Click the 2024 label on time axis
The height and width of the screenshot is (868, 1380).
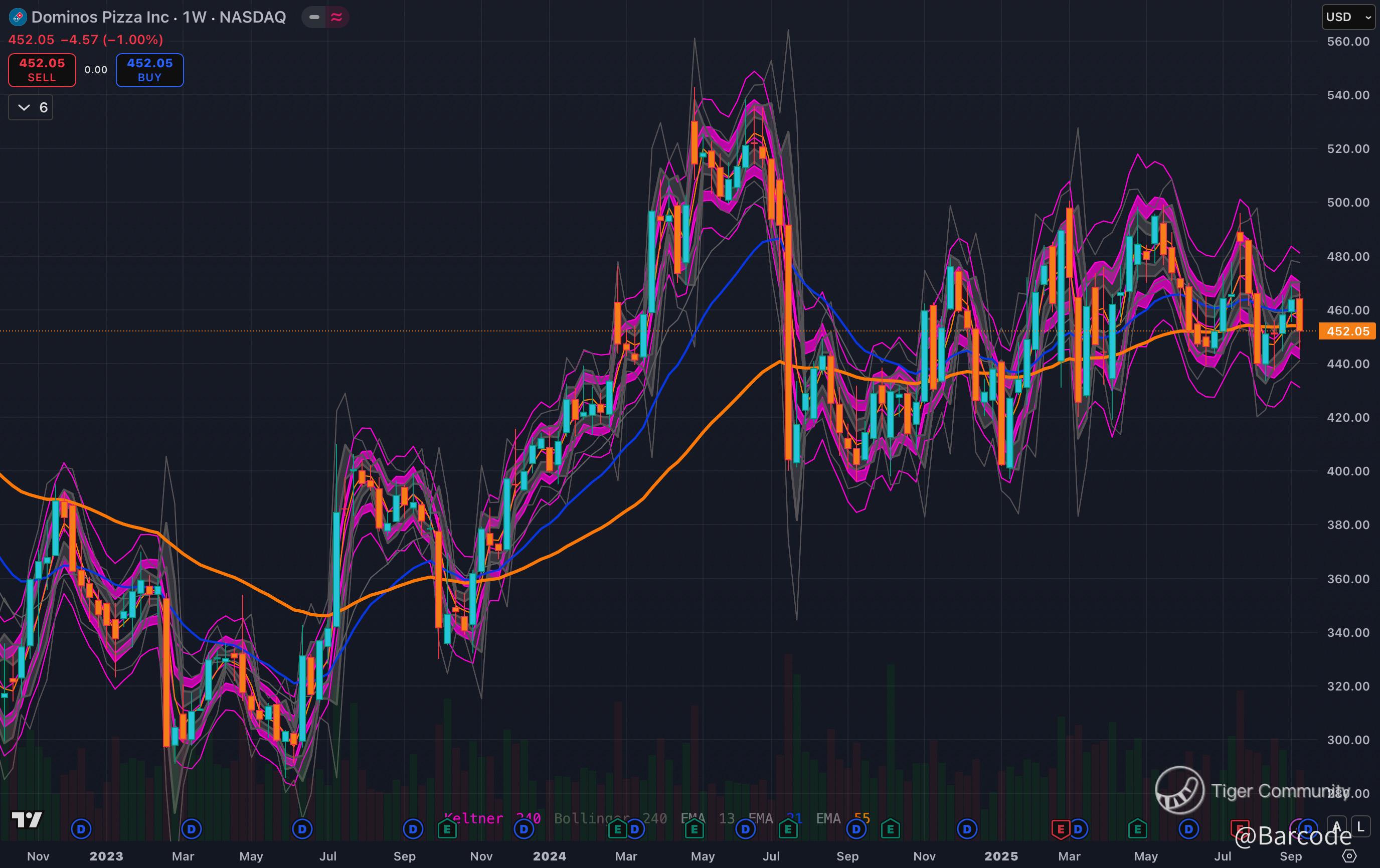coord(549,856)
